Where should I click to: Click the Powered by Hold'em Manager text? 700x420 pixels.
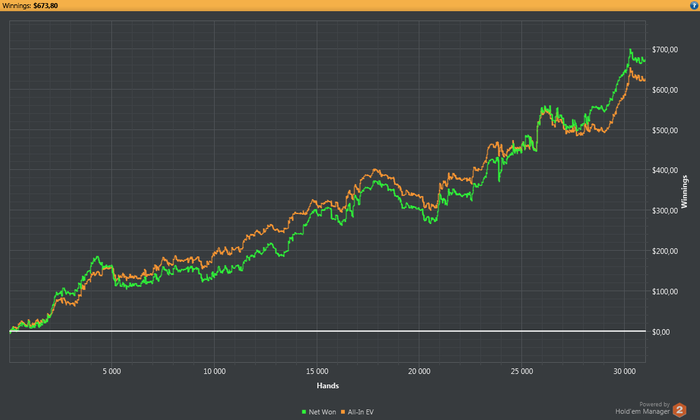coord(643,408)
